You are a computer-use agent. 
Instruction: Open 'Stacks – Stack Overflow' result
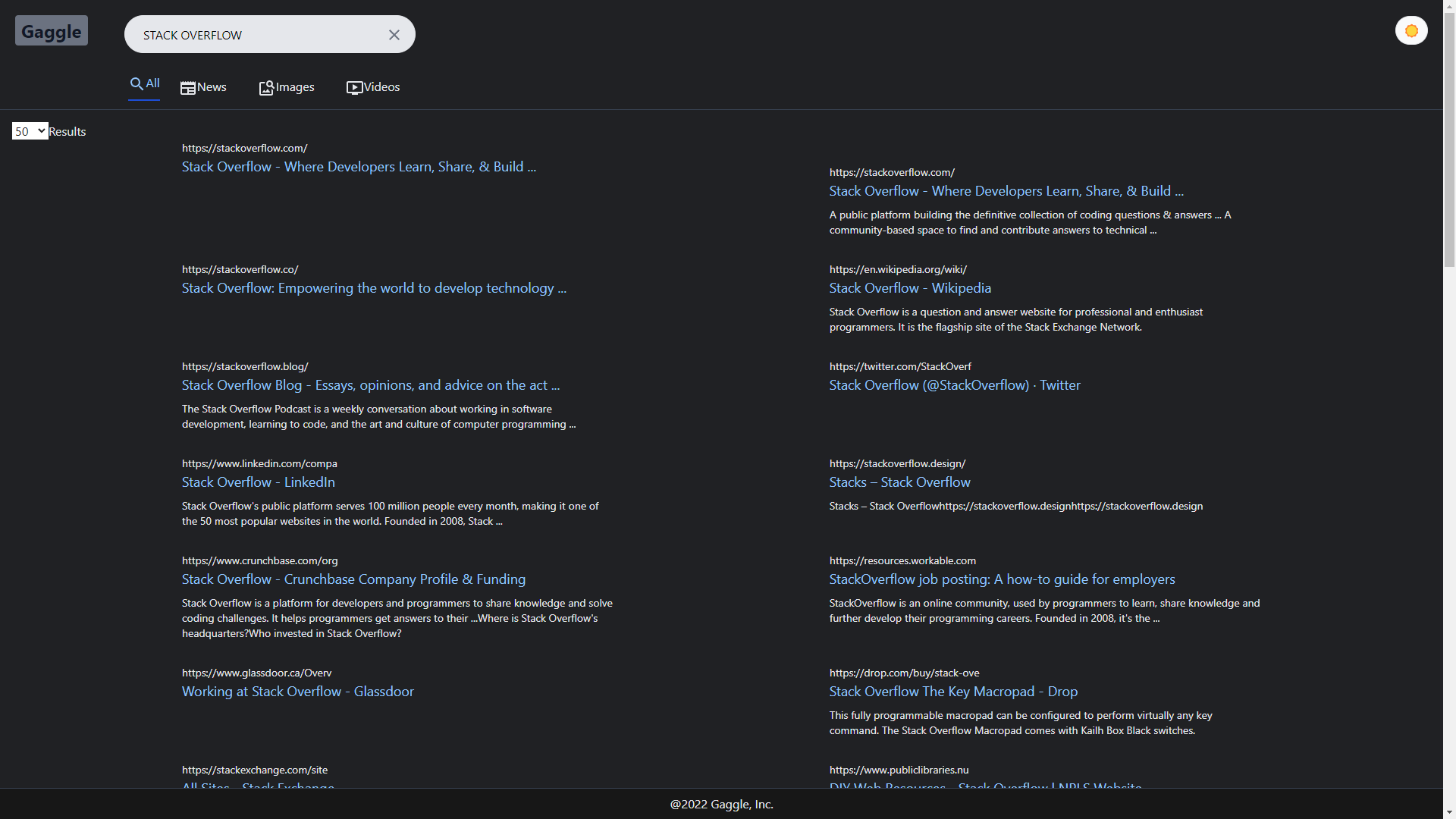coord(899,482)
